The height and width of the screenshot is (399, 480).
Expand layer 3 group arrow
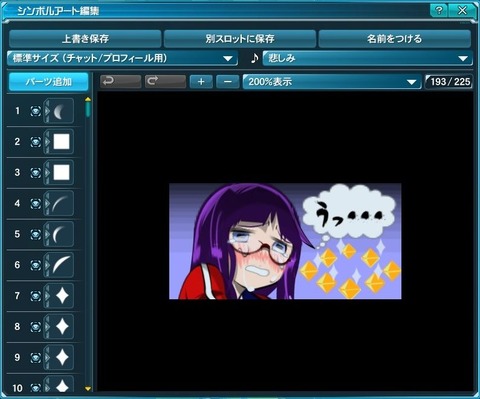(x=47, y=173)
